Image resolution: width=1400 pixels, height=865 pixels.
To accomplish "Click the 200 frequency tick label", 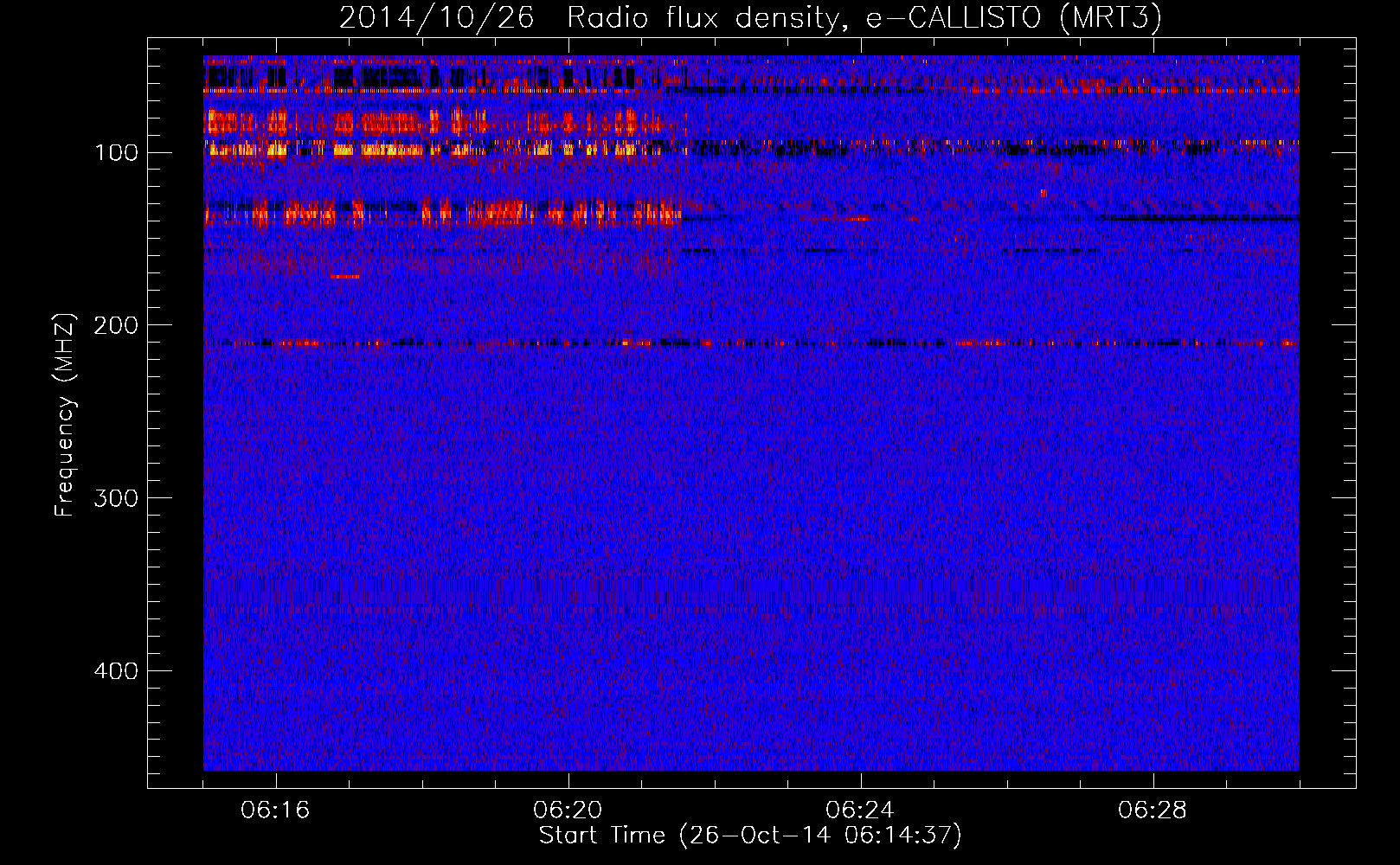I will pyautogui.click(x=115, y=325).
